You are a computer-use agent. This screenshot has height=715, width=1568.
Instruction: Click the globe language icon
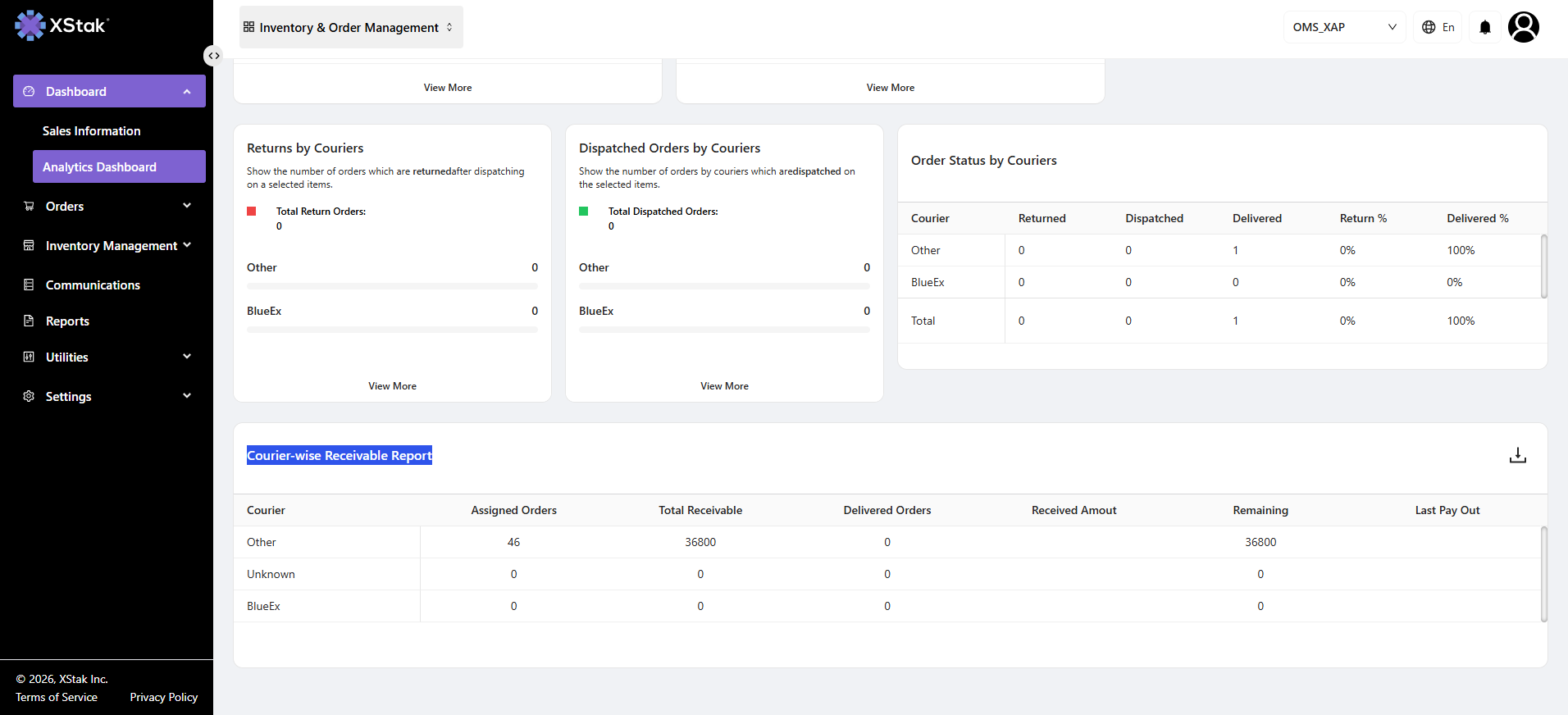[x=1429, y=27]
